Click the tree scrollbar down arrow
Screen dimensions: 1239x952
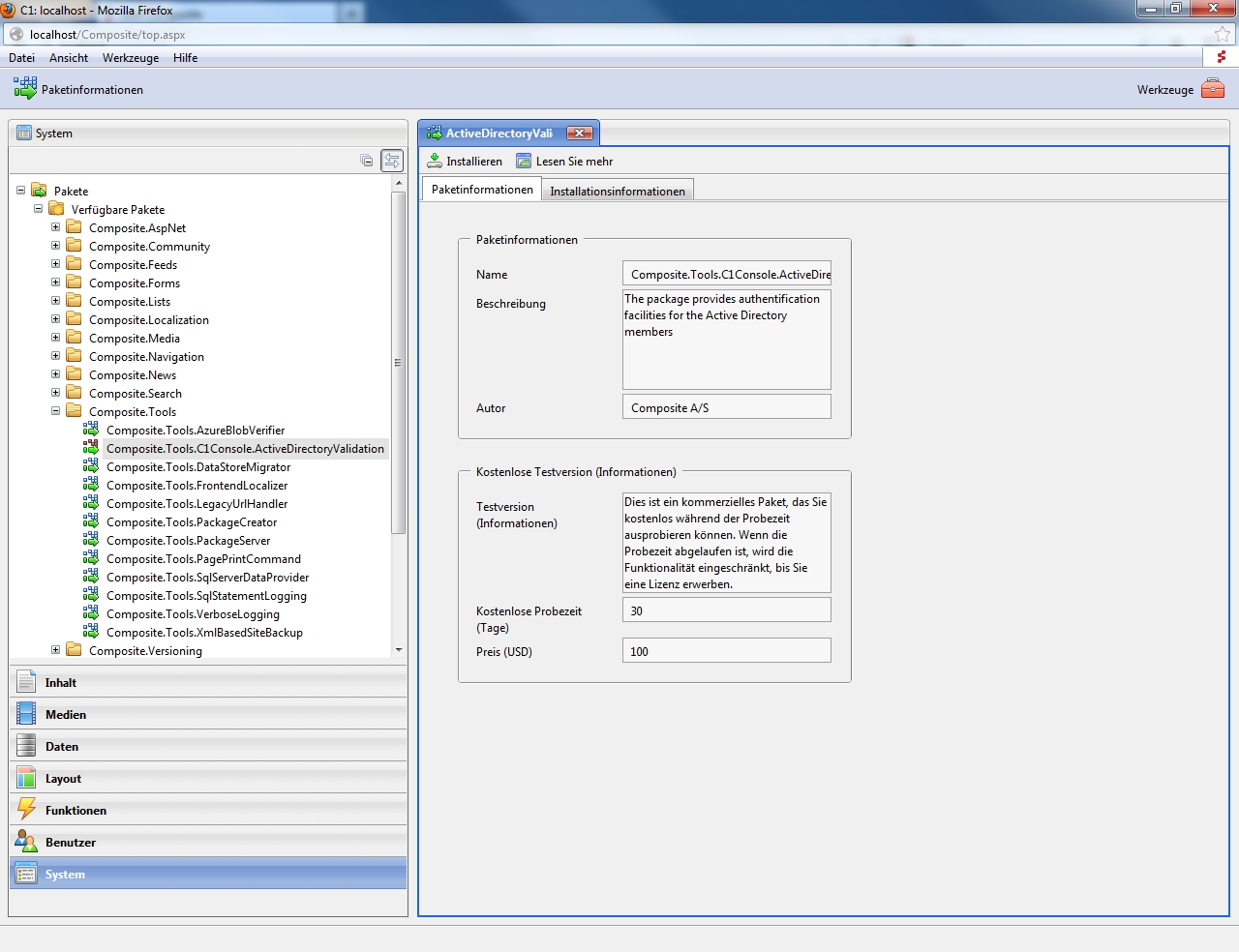pyautogui.click(x=399, y=650)
